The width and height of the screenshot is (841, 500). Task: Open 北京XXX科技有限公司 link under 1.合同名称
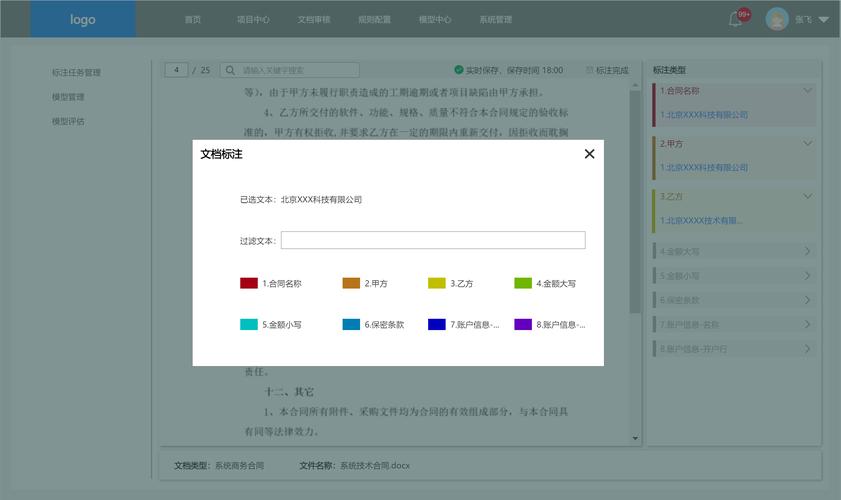click(x=704, y=115)
